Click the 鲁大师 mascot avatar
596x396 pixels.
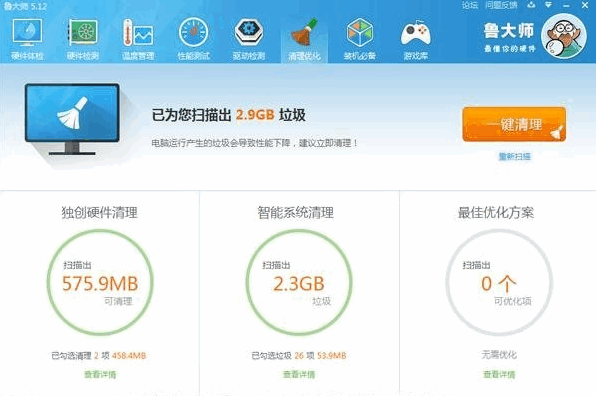click(564, 36)
